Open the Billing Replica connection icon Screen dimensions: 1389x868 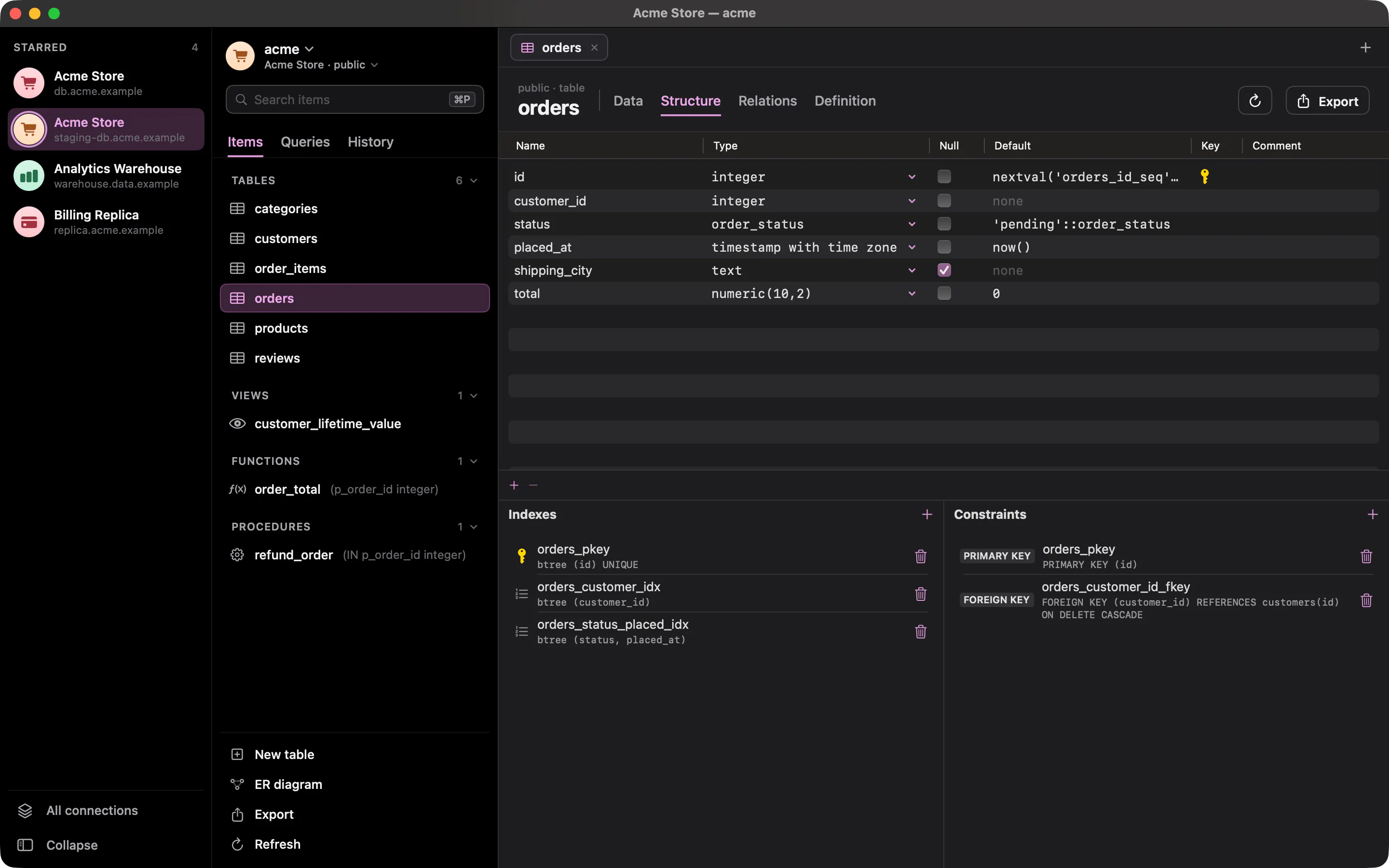29,222
